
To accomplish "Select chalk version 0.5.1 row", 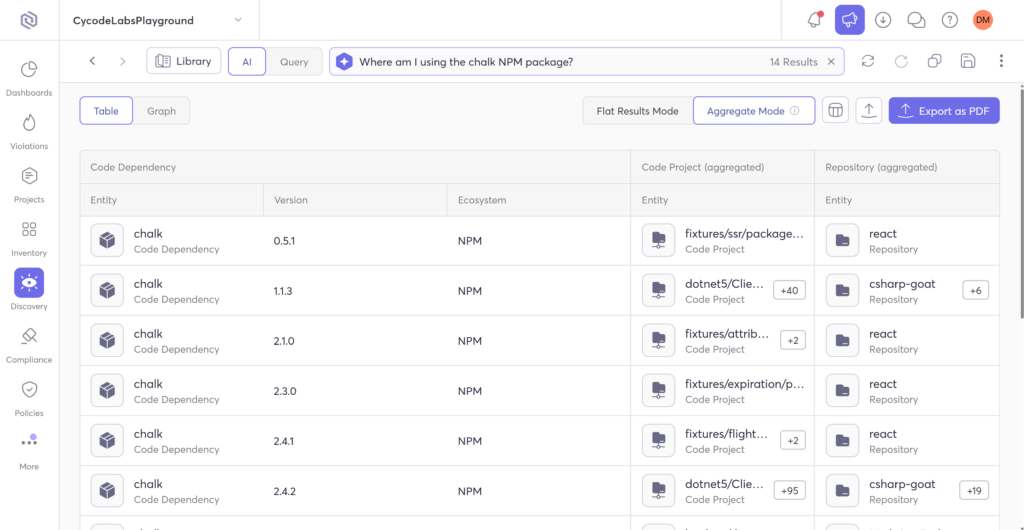I will (539, 241).
